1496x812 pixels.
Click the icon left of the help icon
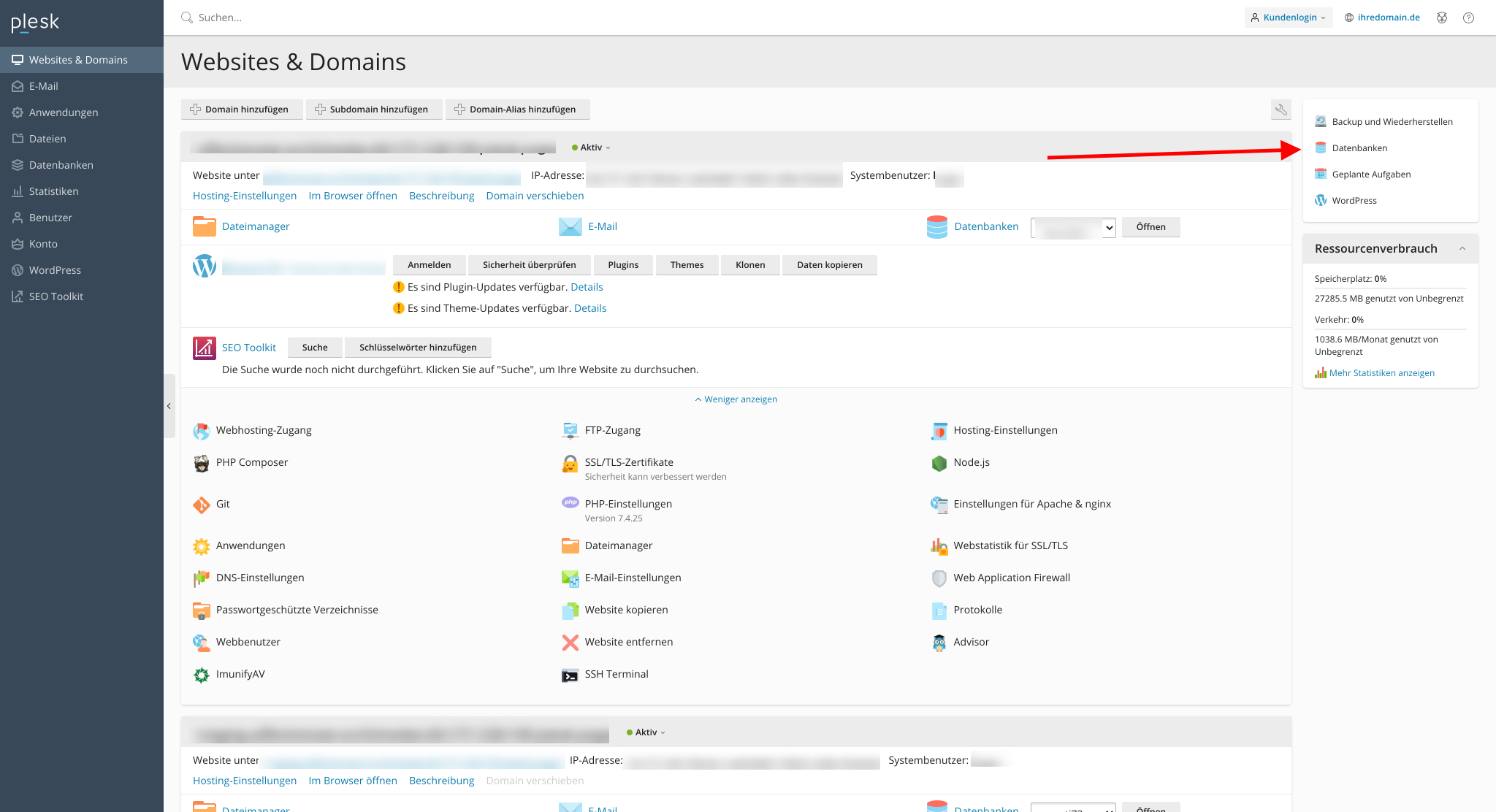[x=1442, y=18]
